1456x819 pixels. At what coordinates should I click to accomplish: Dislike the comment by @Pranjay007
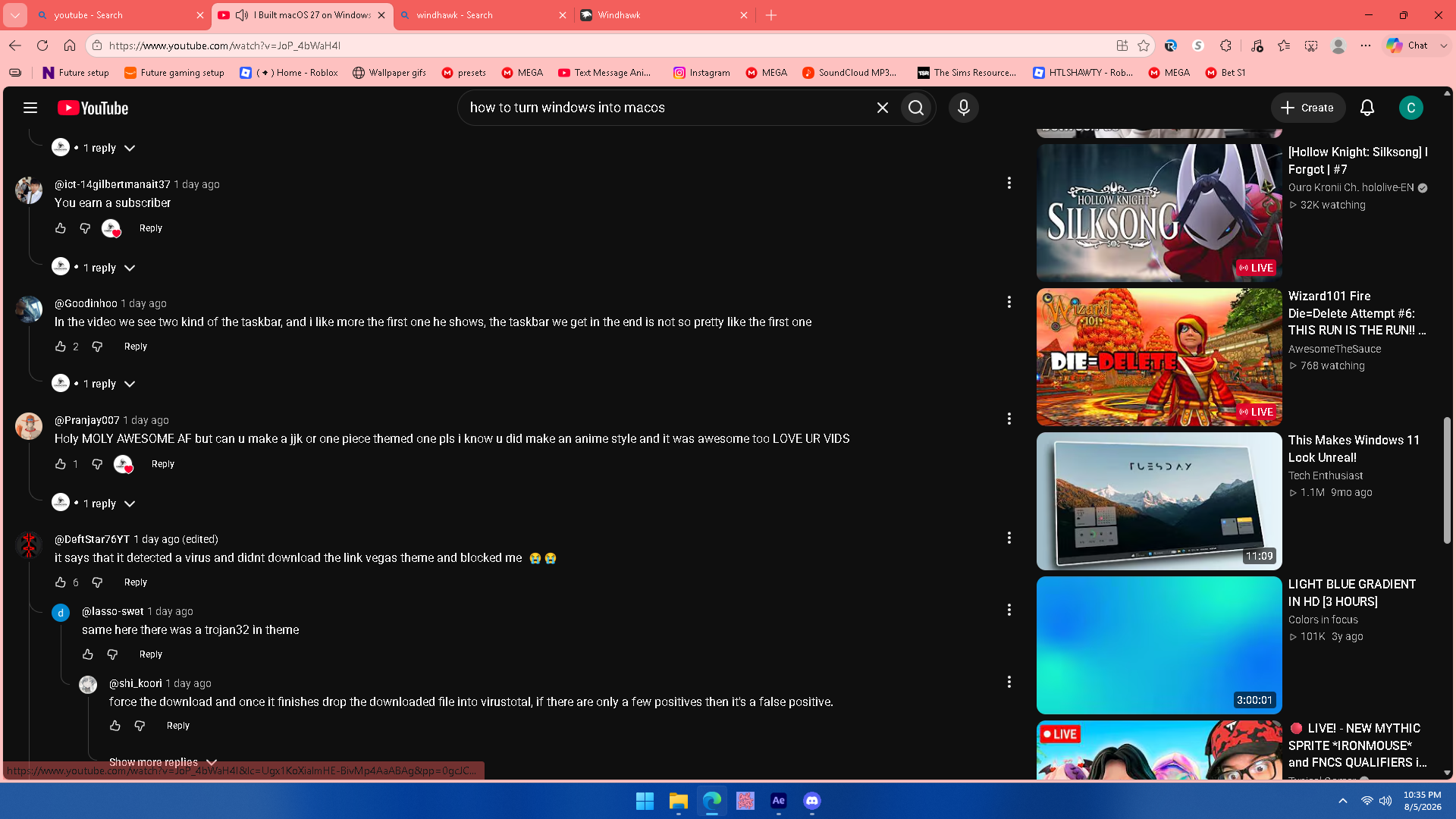pyautogui.click(x=97, y=464)
